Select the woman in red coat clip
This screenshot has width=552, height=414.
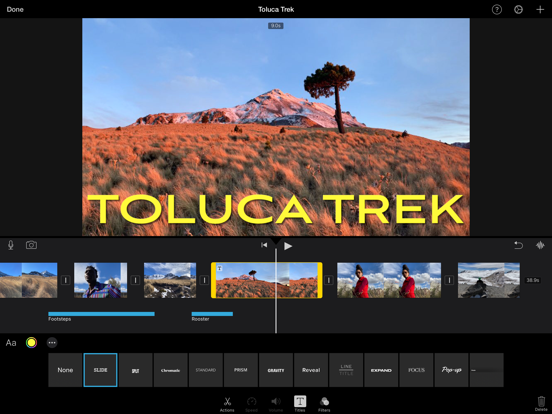[389, 280]
